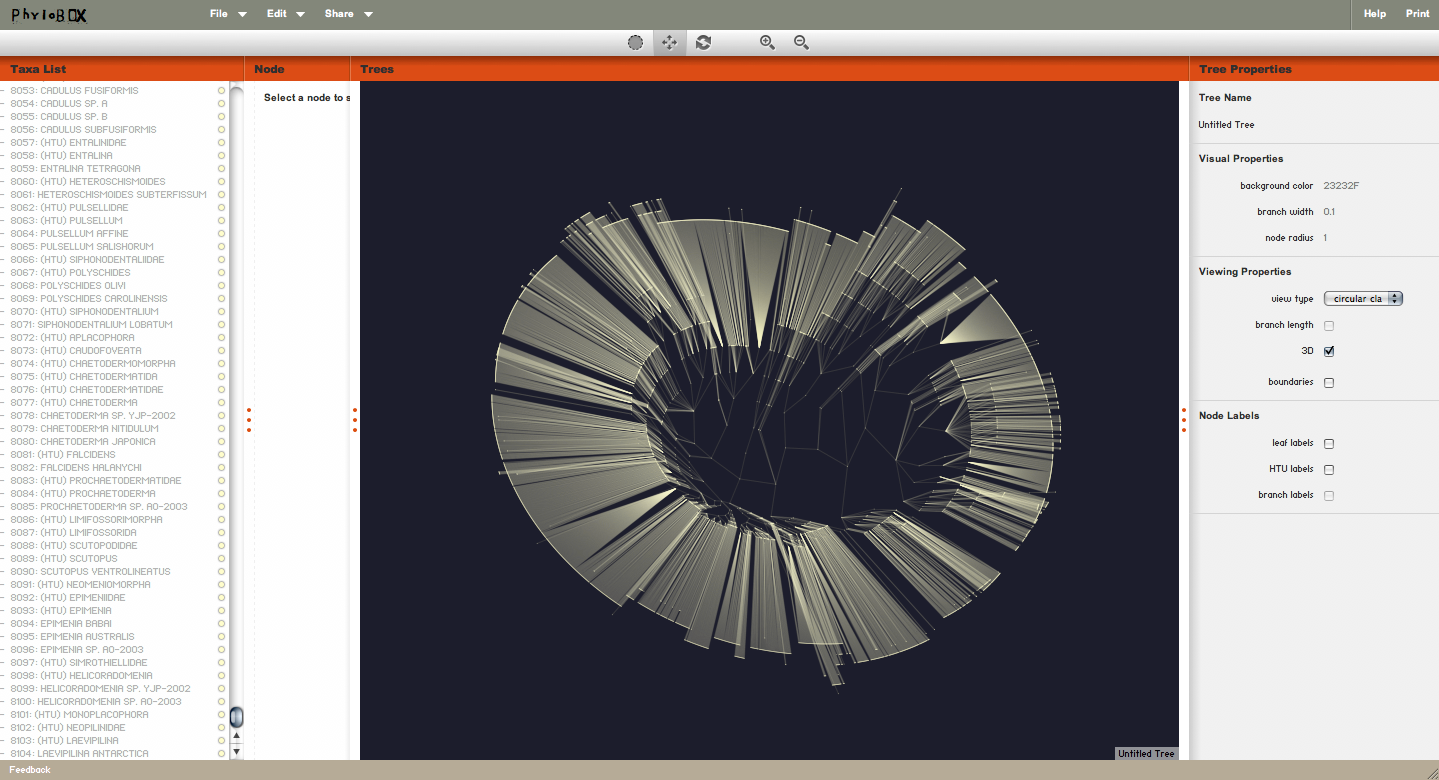This screenshot has height=780, width=1439.
Task: Open Help from the top bar
Action: click(x=1375, y=14)
